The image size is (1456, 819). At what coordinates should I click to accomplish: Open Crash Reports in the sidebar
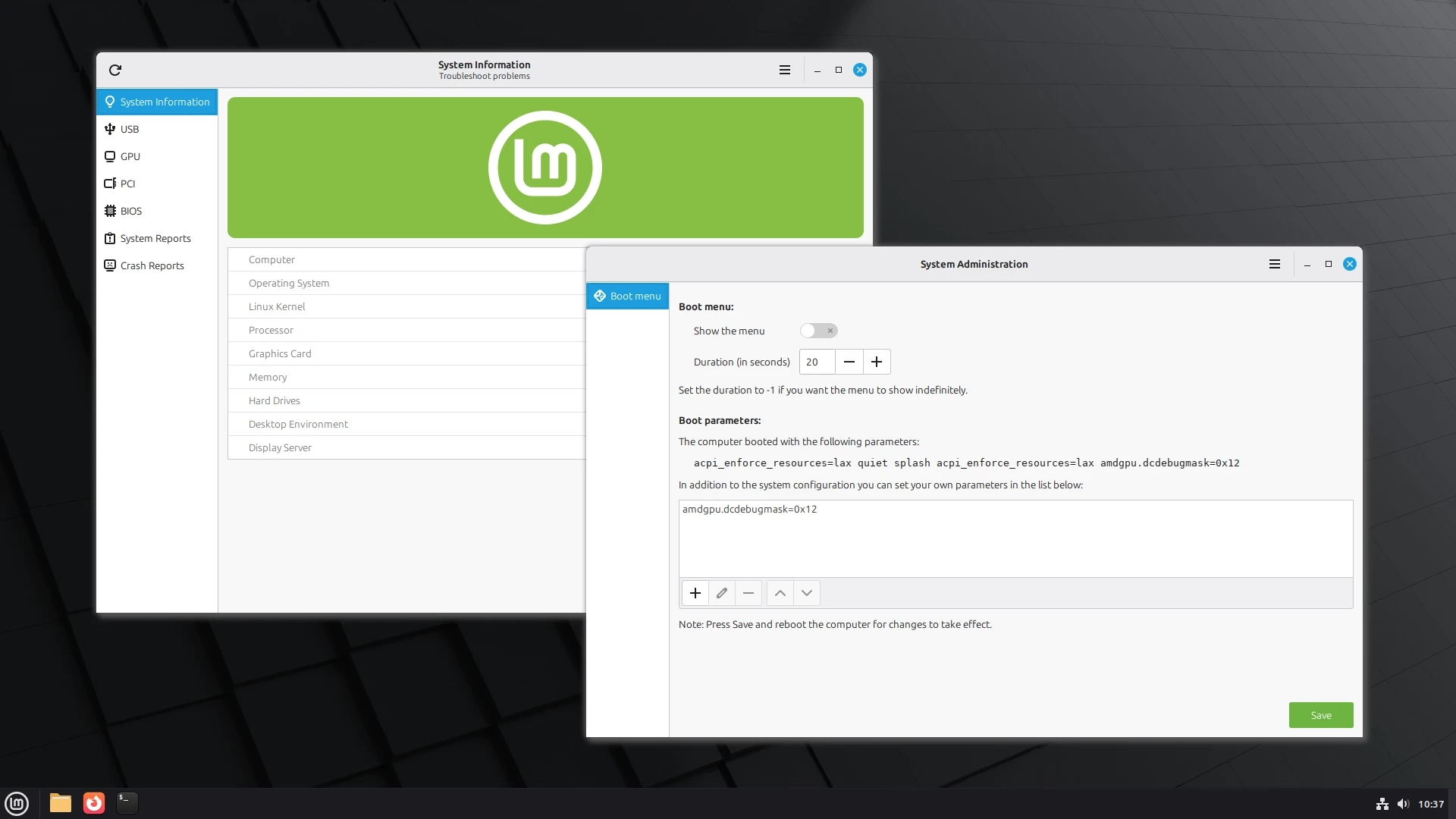tap(152, 265)
